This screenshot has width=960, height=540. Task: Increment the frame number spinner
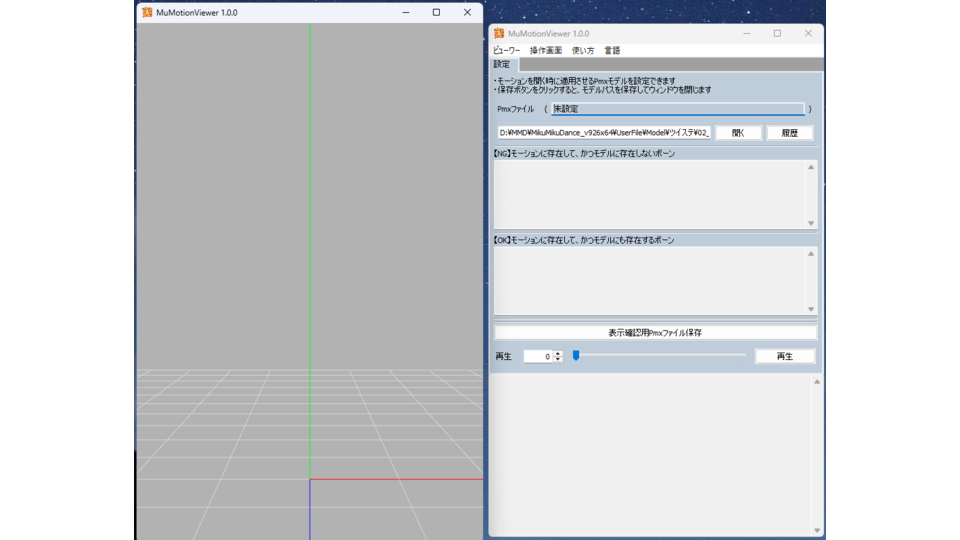coord(558,353)
